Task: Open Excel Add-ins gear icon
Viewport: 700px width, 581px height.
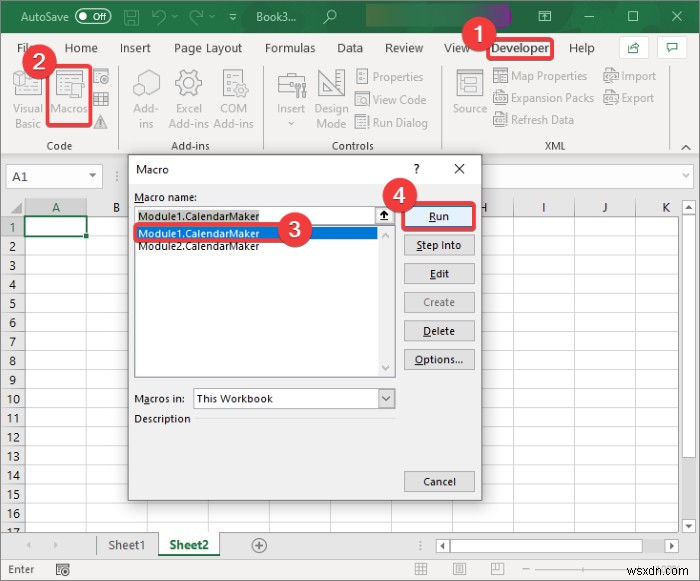Action: [188, 99]
